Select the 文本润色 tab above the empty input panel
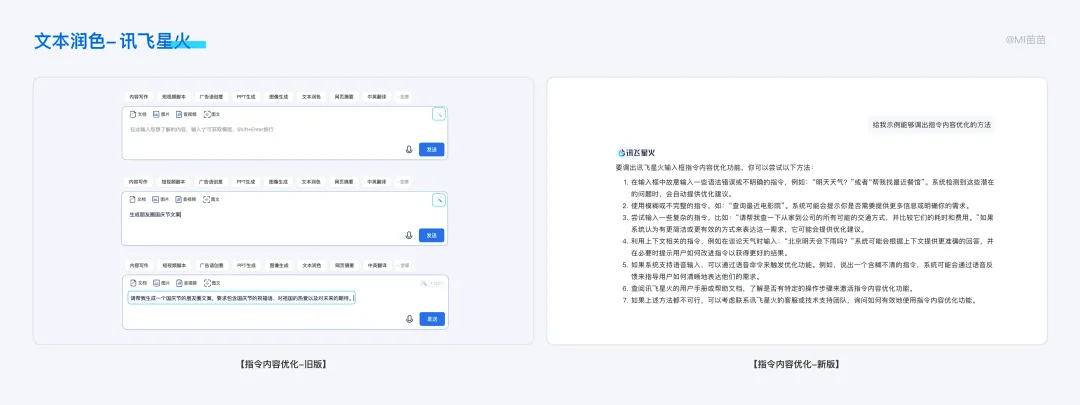 tap(311, 97)
